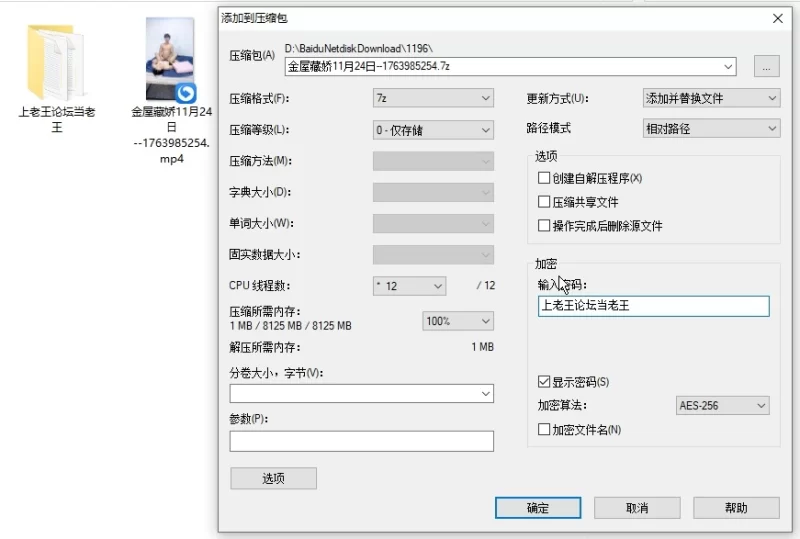Screen dimensions: 800x539
Task: Click the sync badge on the mp4 thumbnail
Action: 186,93
